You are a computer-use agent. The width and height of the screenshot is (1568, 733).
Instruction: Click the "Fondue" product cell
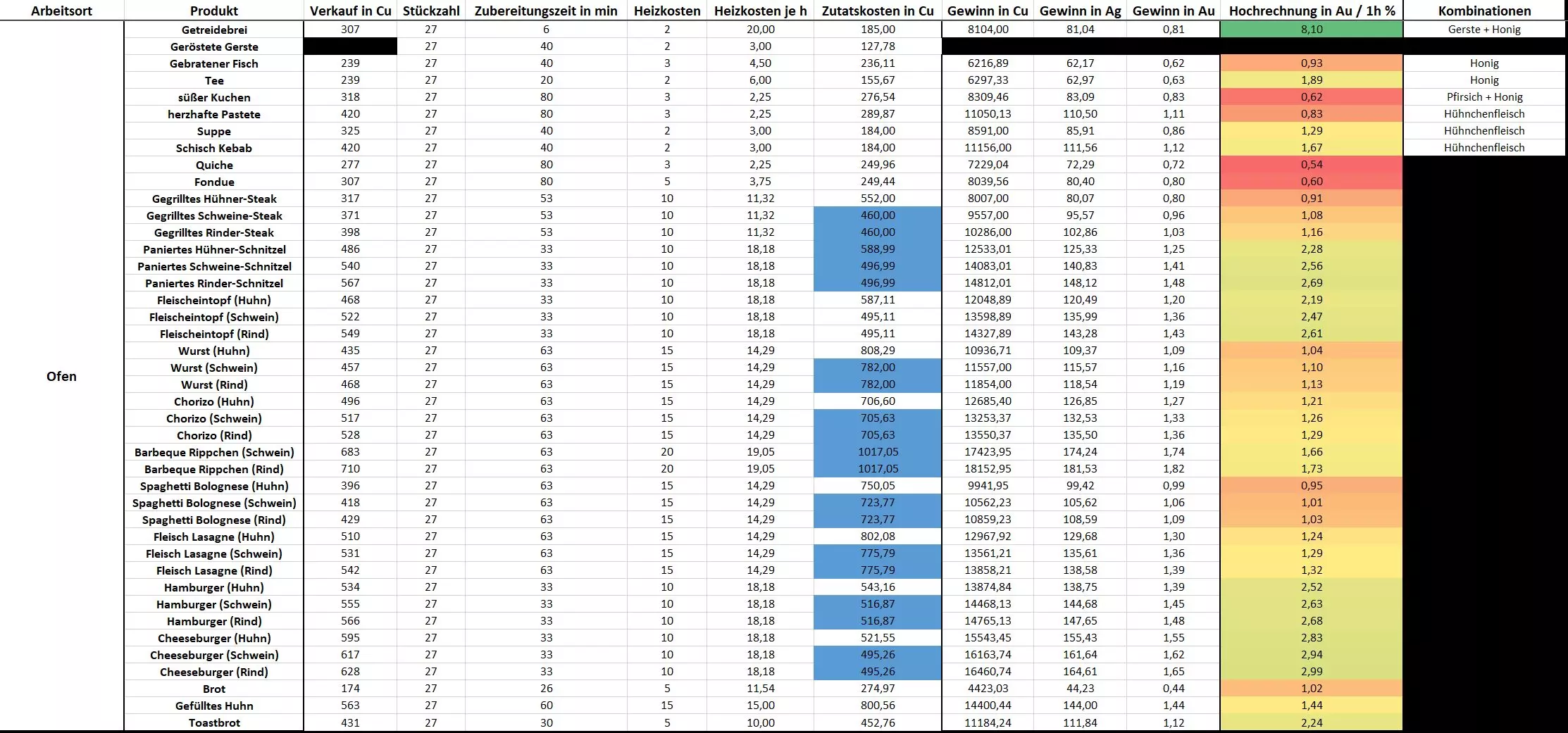(x=214, y=182)
